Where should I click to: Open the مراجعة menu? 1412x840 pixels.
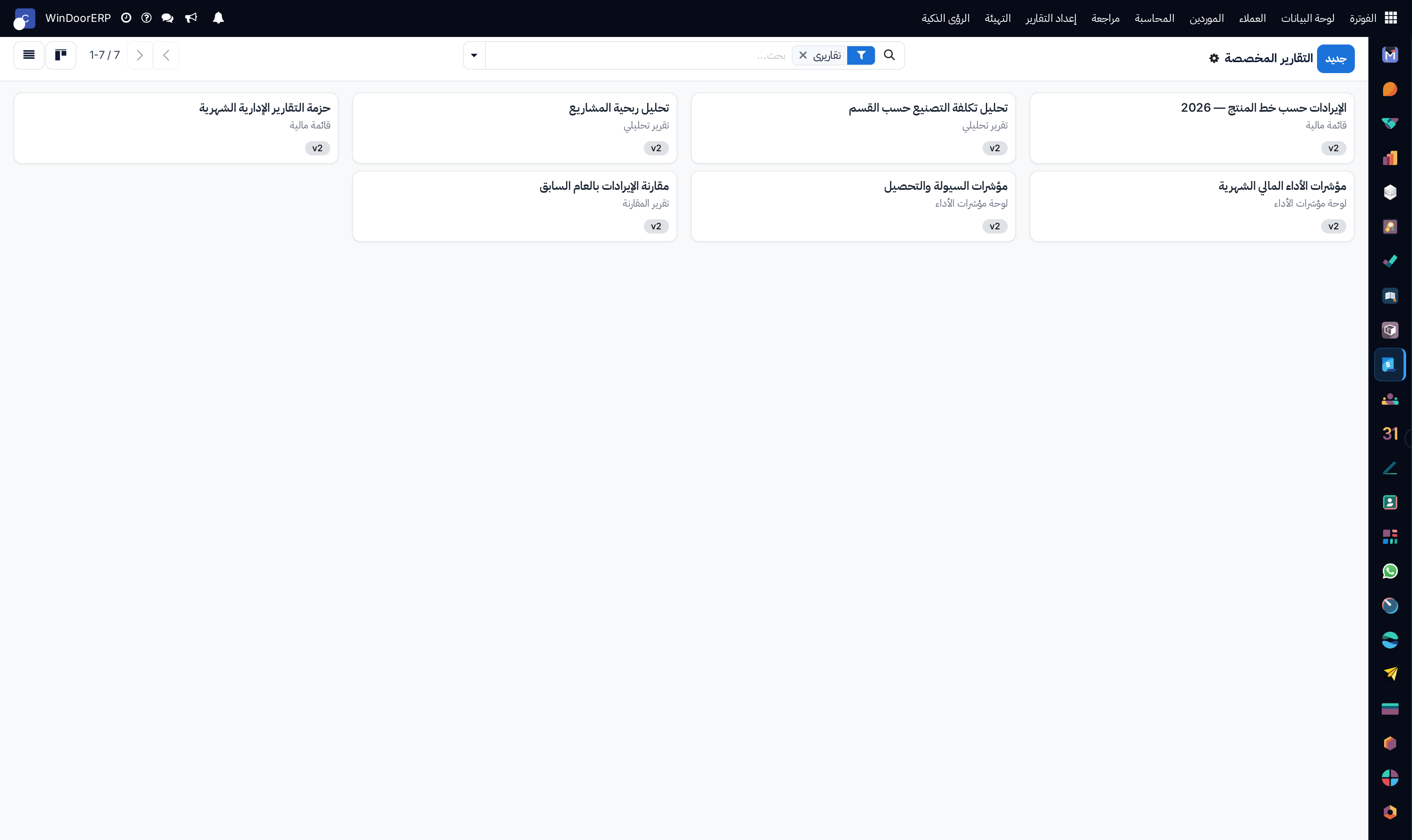pos(1106,18)
